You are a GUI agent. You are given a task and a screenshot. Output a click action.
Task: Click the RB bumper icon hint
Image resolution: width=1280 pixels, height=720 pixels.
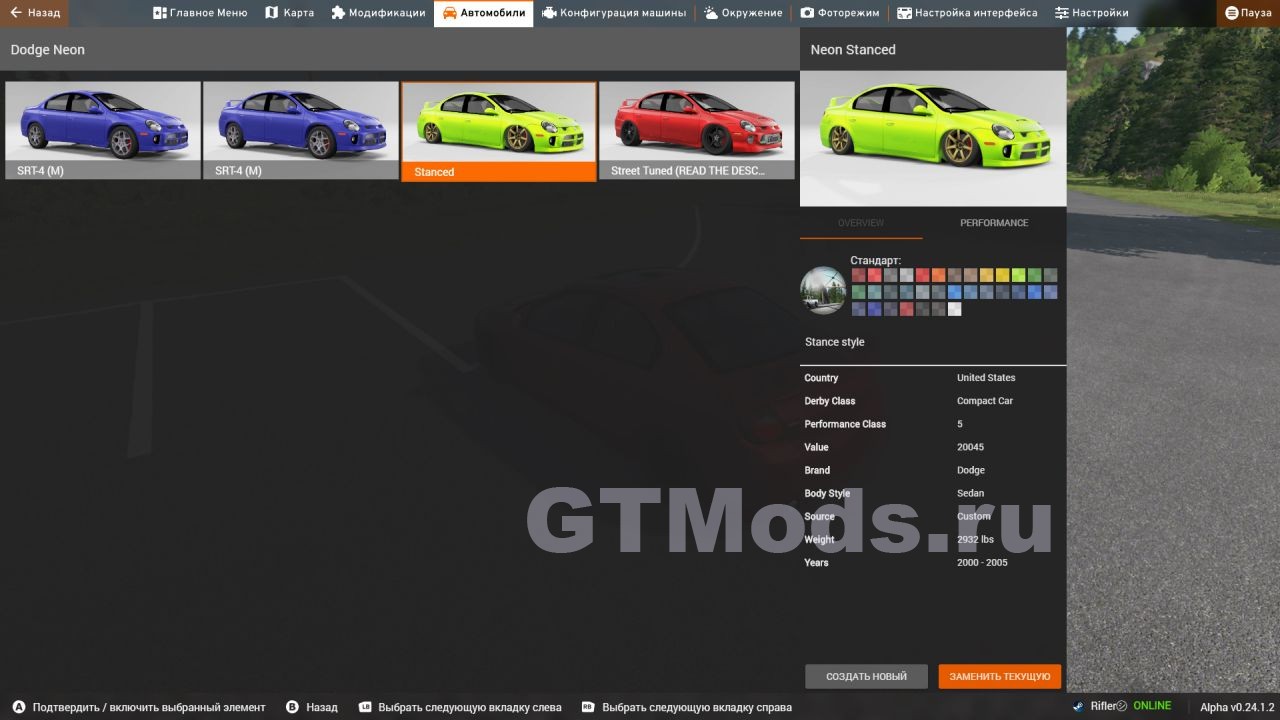tap(588, 707)
